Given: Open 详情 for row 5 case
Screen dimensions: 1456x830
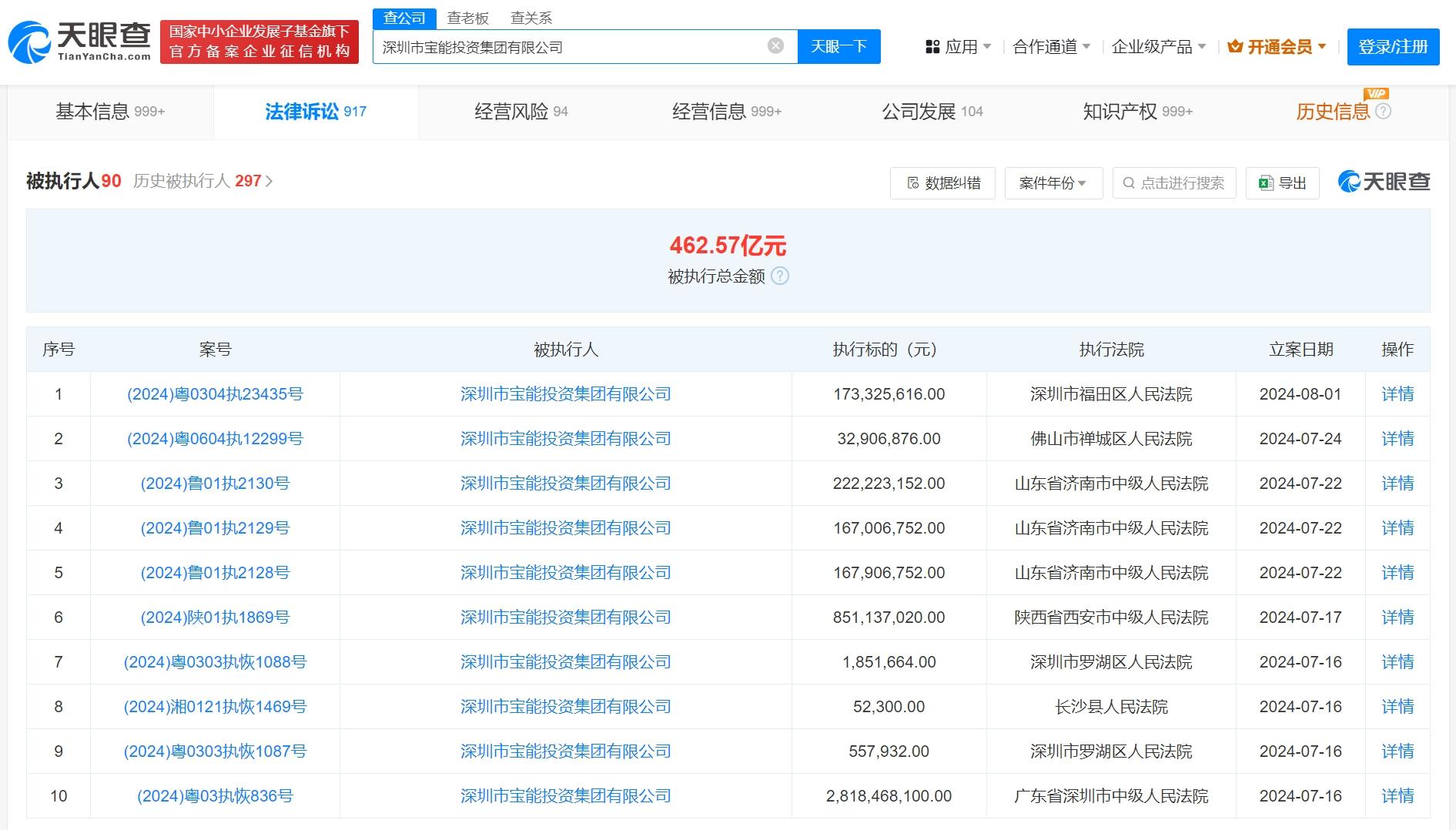Looking at the screenshot, I should tap(1397, 573).
